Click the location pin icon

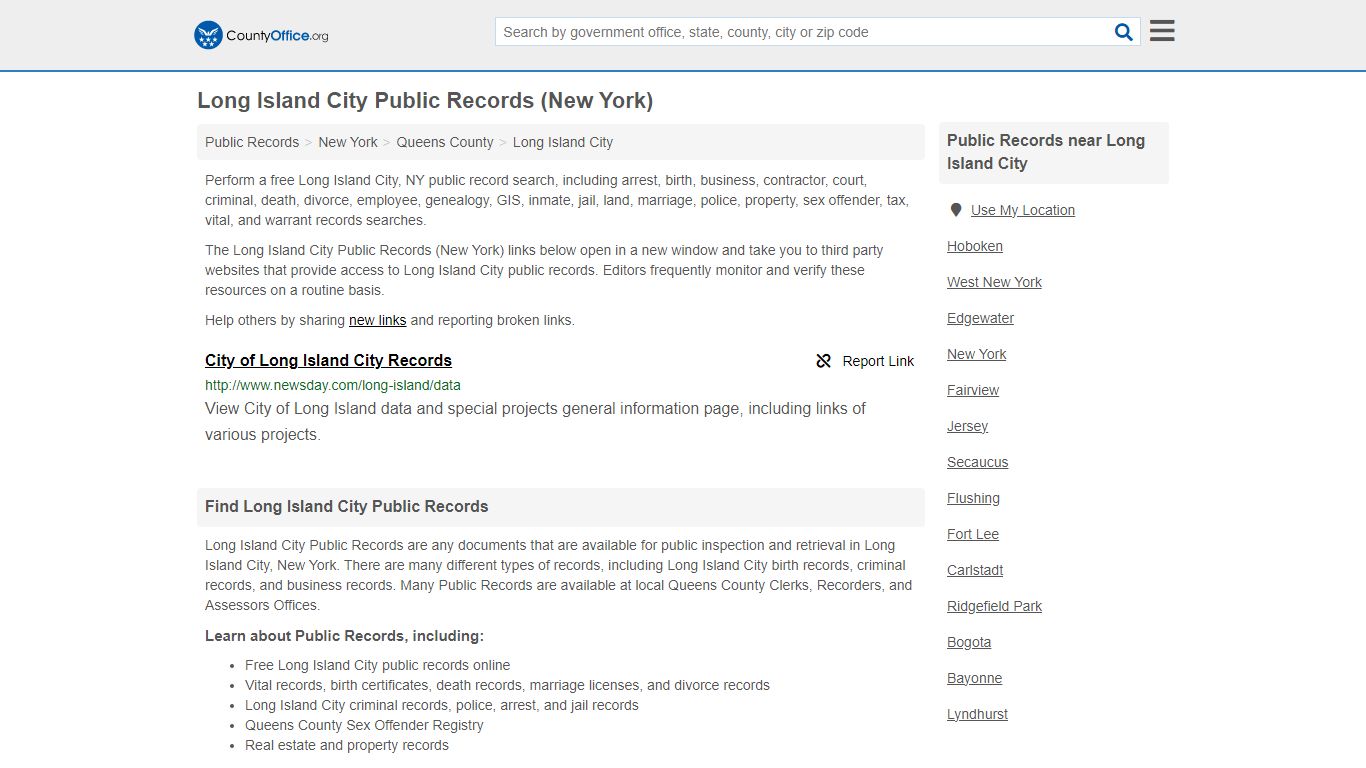pyautogui.click(x=956, y=210)
